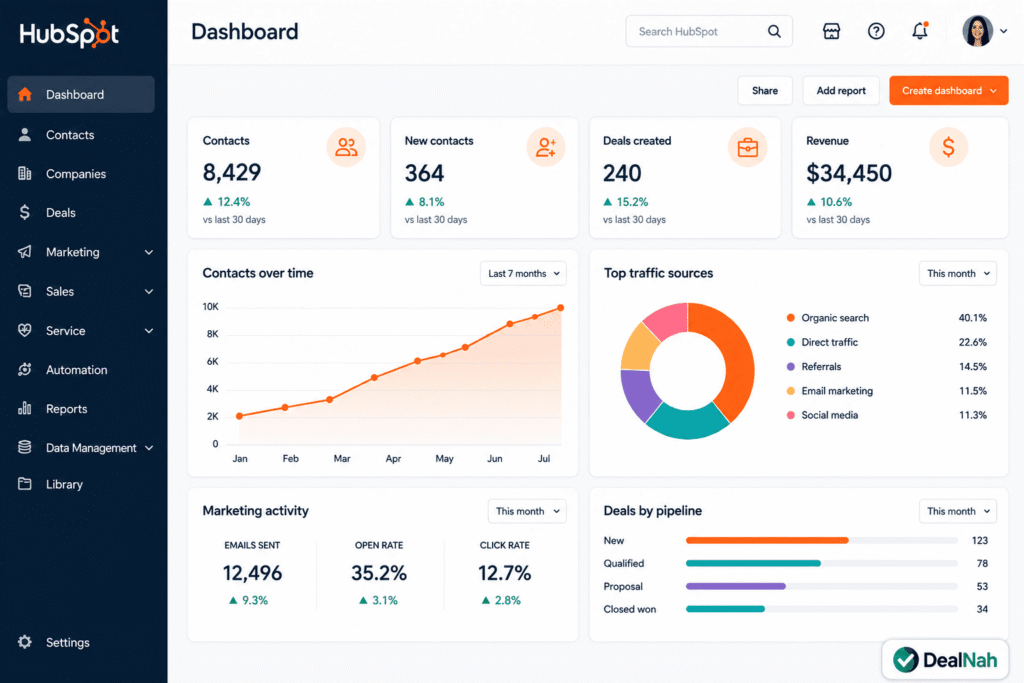
Task: Click the New pipeline progress bar
Action: point(822,540)
